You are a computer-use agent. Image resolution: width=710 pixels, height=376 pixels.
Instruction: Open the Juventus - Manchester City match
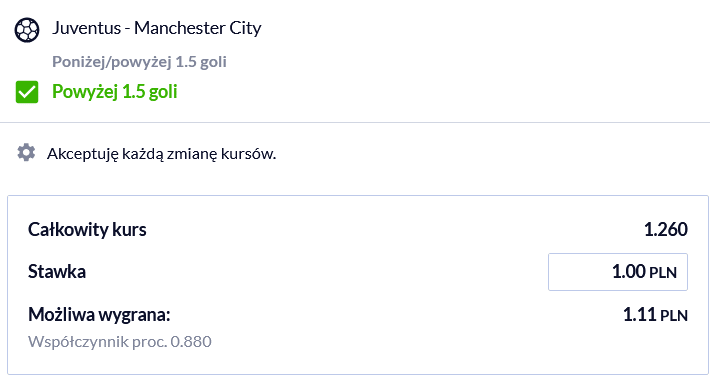pos(157,28)
